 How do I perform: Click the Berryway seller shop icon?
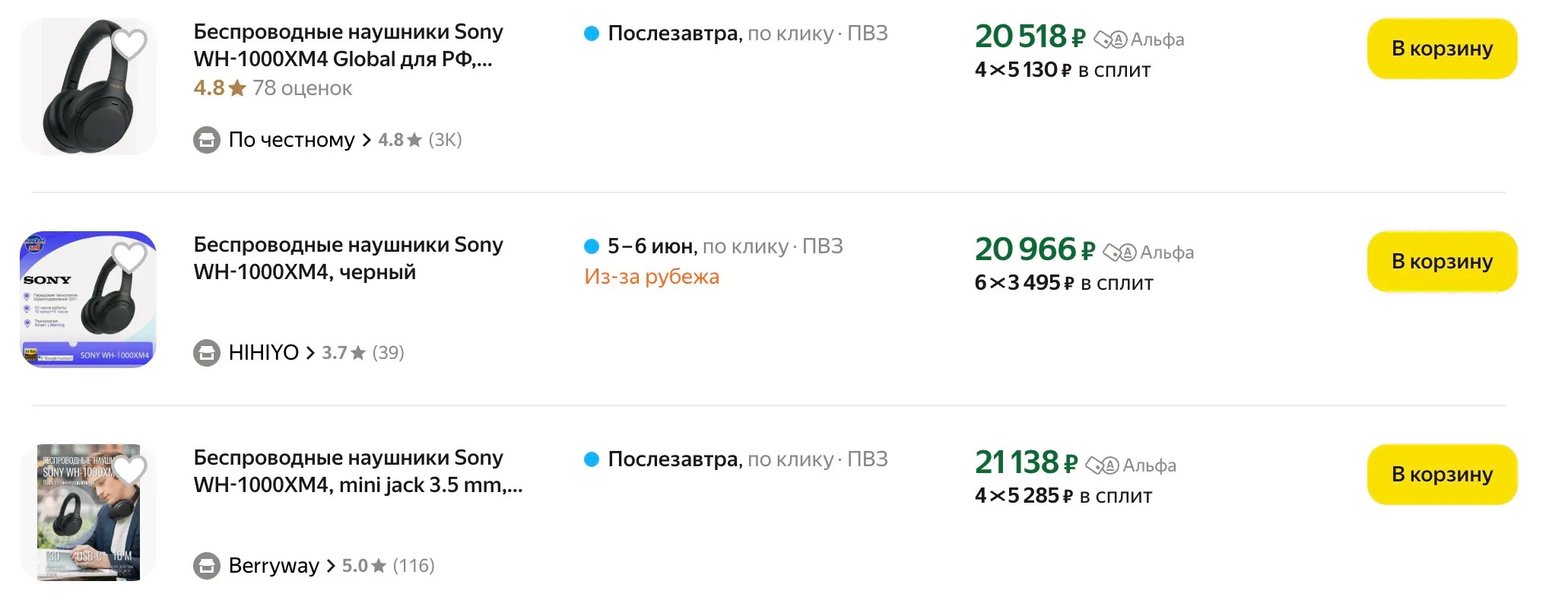click(206, 566)
